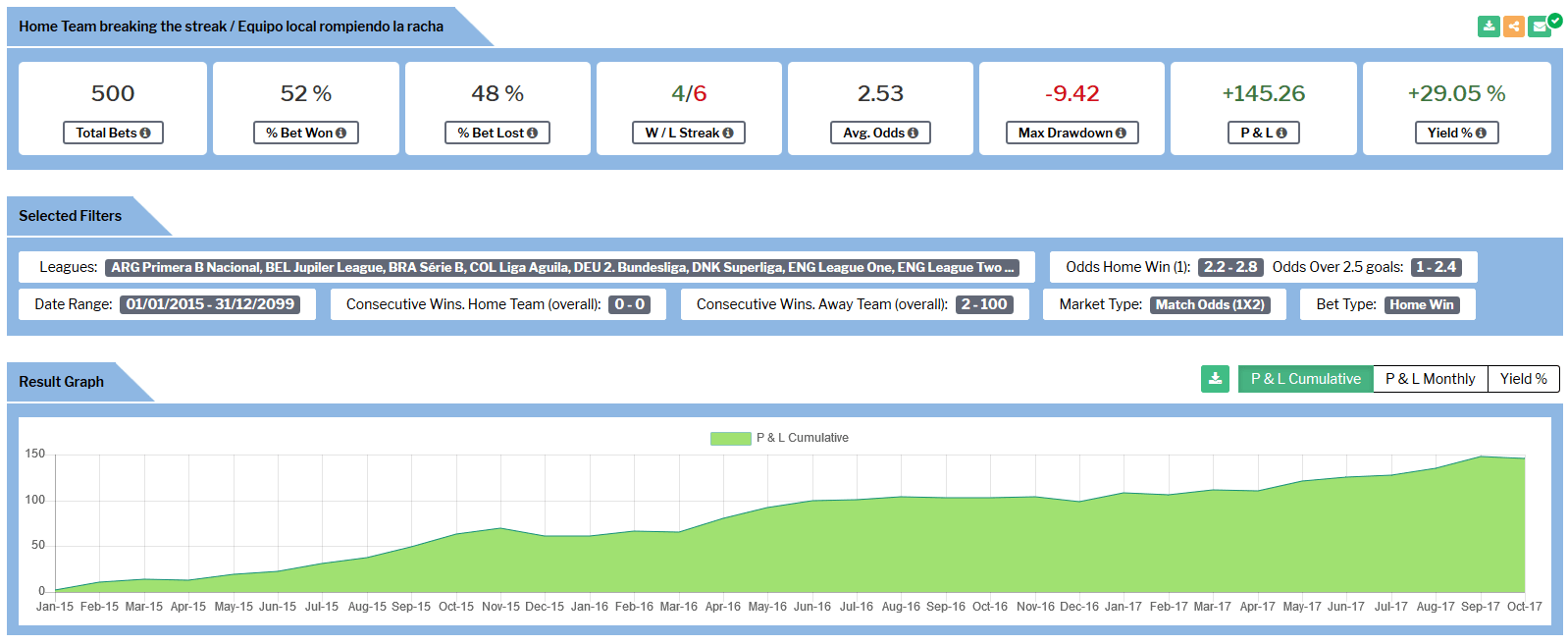Click the green download icon at top right
The height and width of the screenshot is (644, 1568).
pyautogui.click(x=1489, y=27)
